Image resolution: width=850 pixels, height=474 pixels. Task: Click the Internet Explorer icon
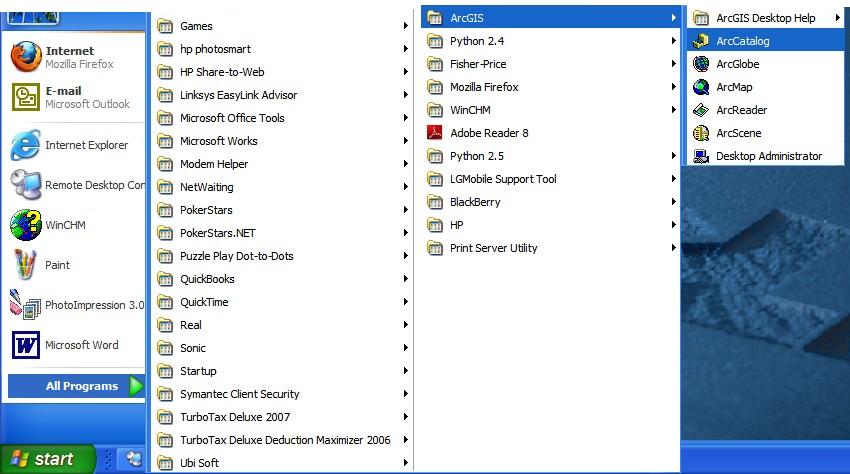[x=25, y=145]
